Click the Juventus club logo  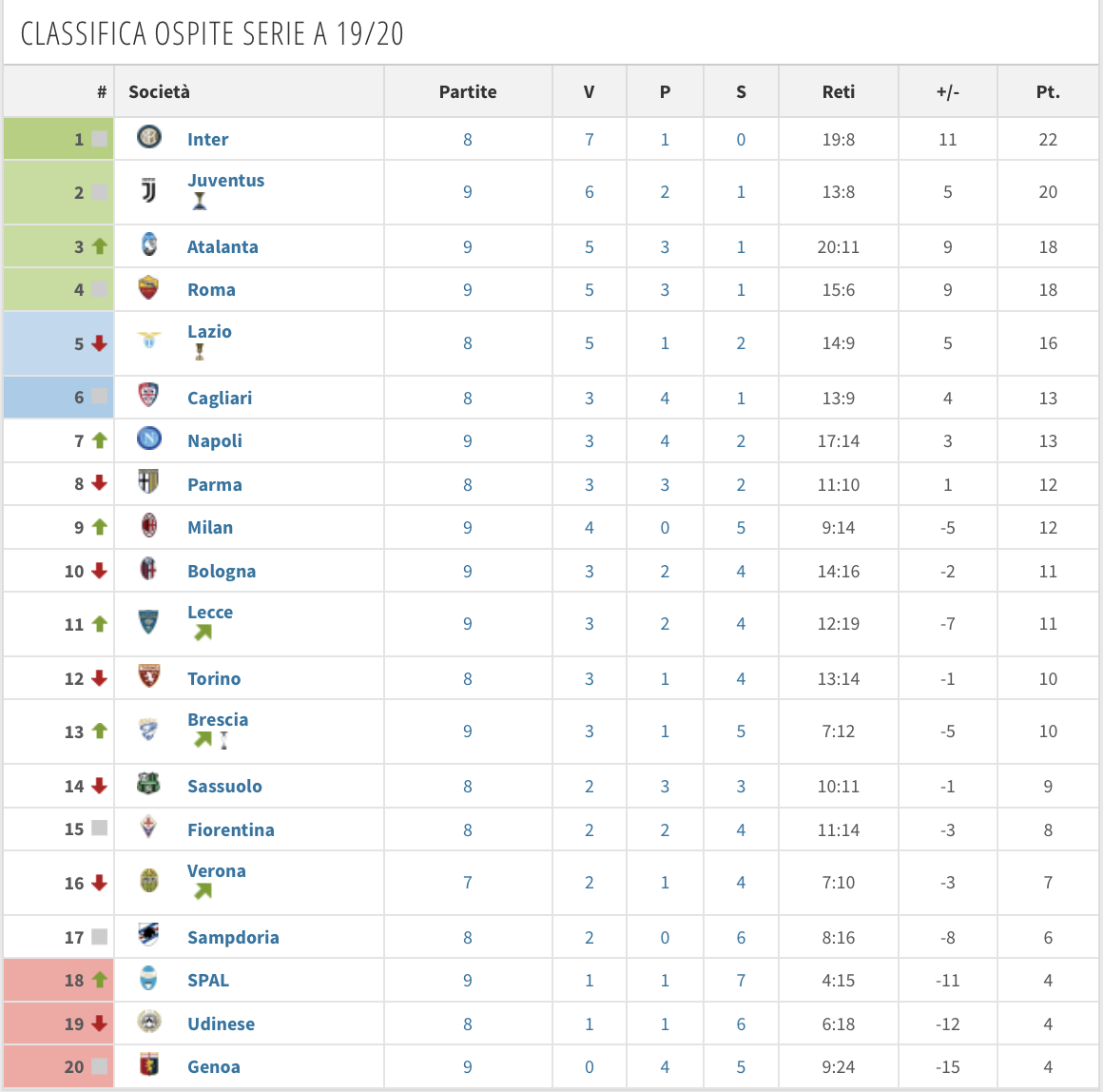149,191
